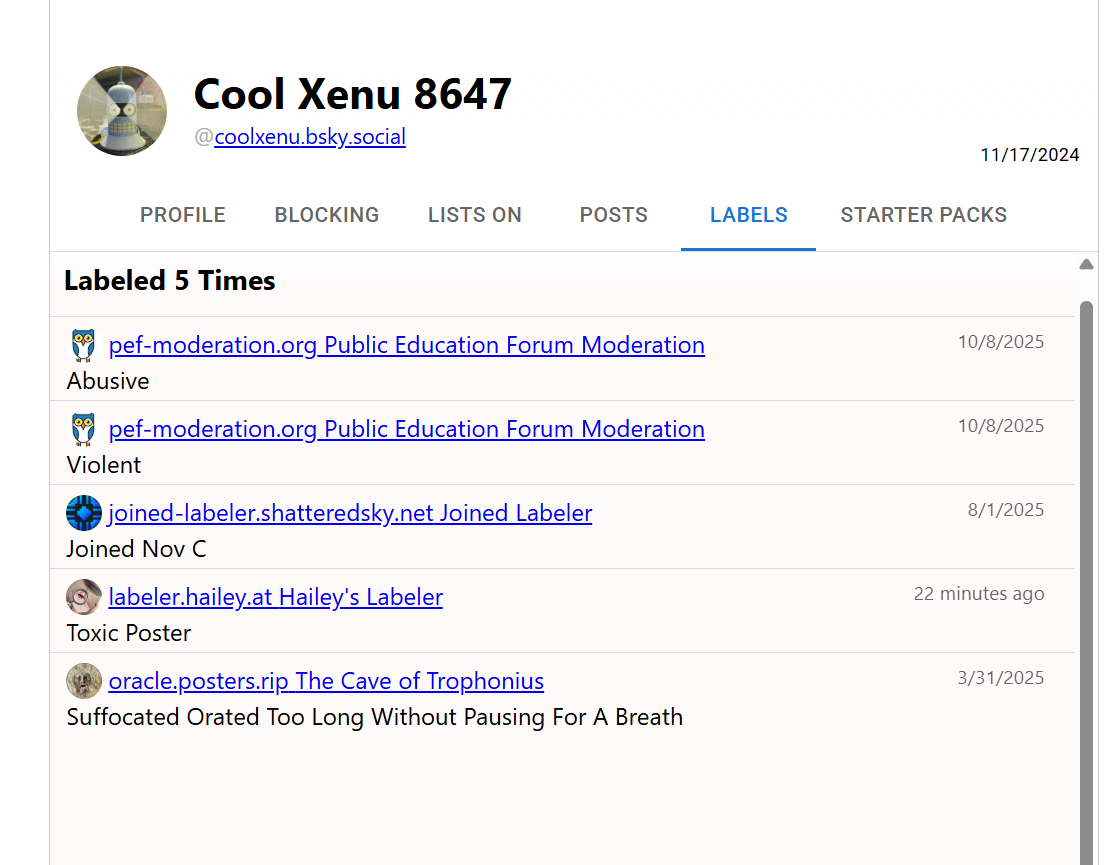This screenshot has height=865, width=1107.
Task: Visit the joined-labeler.shatteredsky.net Joined Labeler link
Action: (350, 513)
